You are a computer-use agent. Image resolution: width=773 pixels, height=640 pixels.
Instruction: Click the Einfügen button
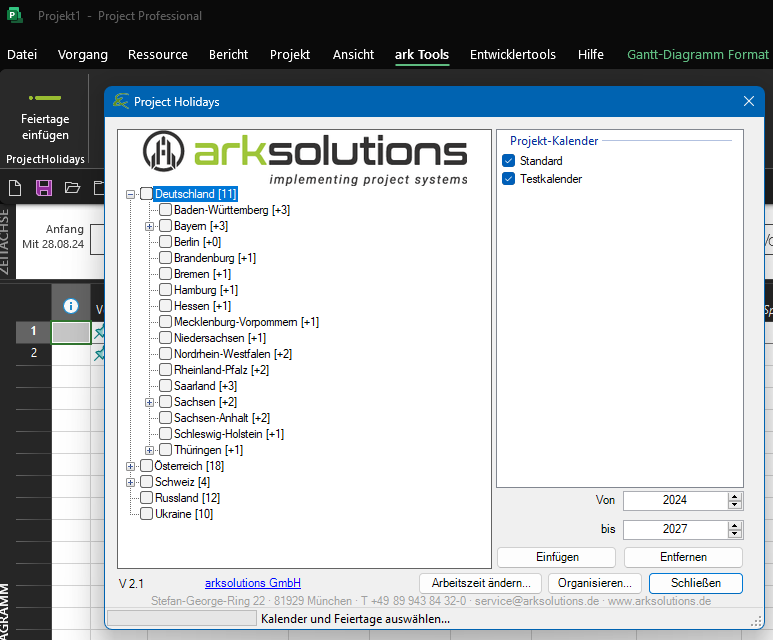tap(557, 557)
